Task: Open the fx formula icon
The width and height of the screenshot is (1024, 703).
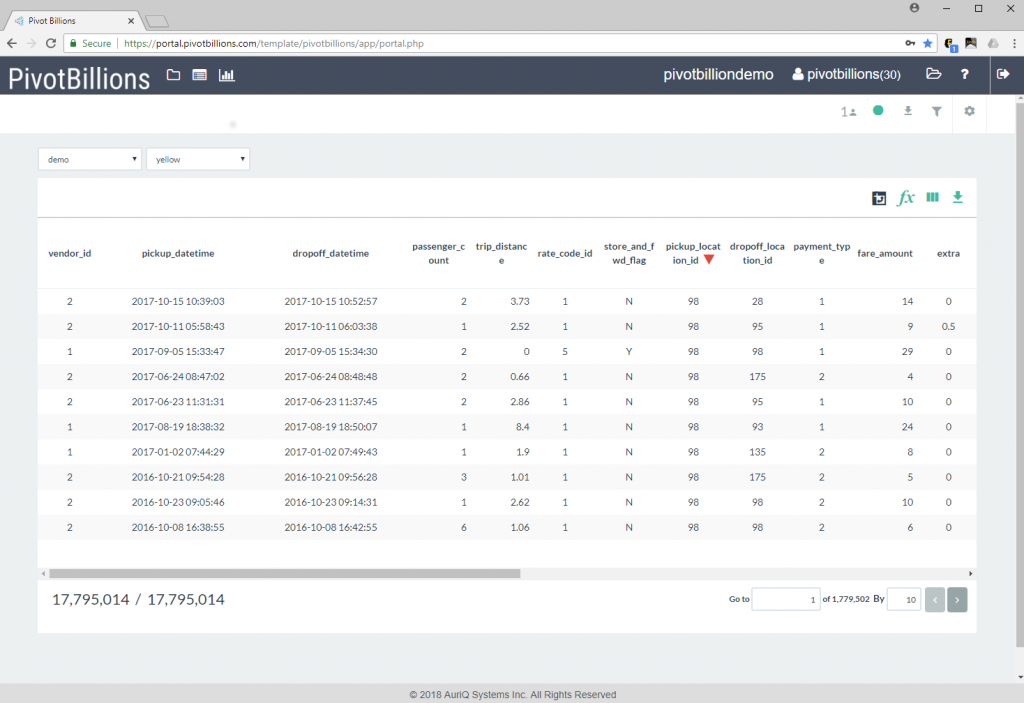Action: click(x=906, y=197)
